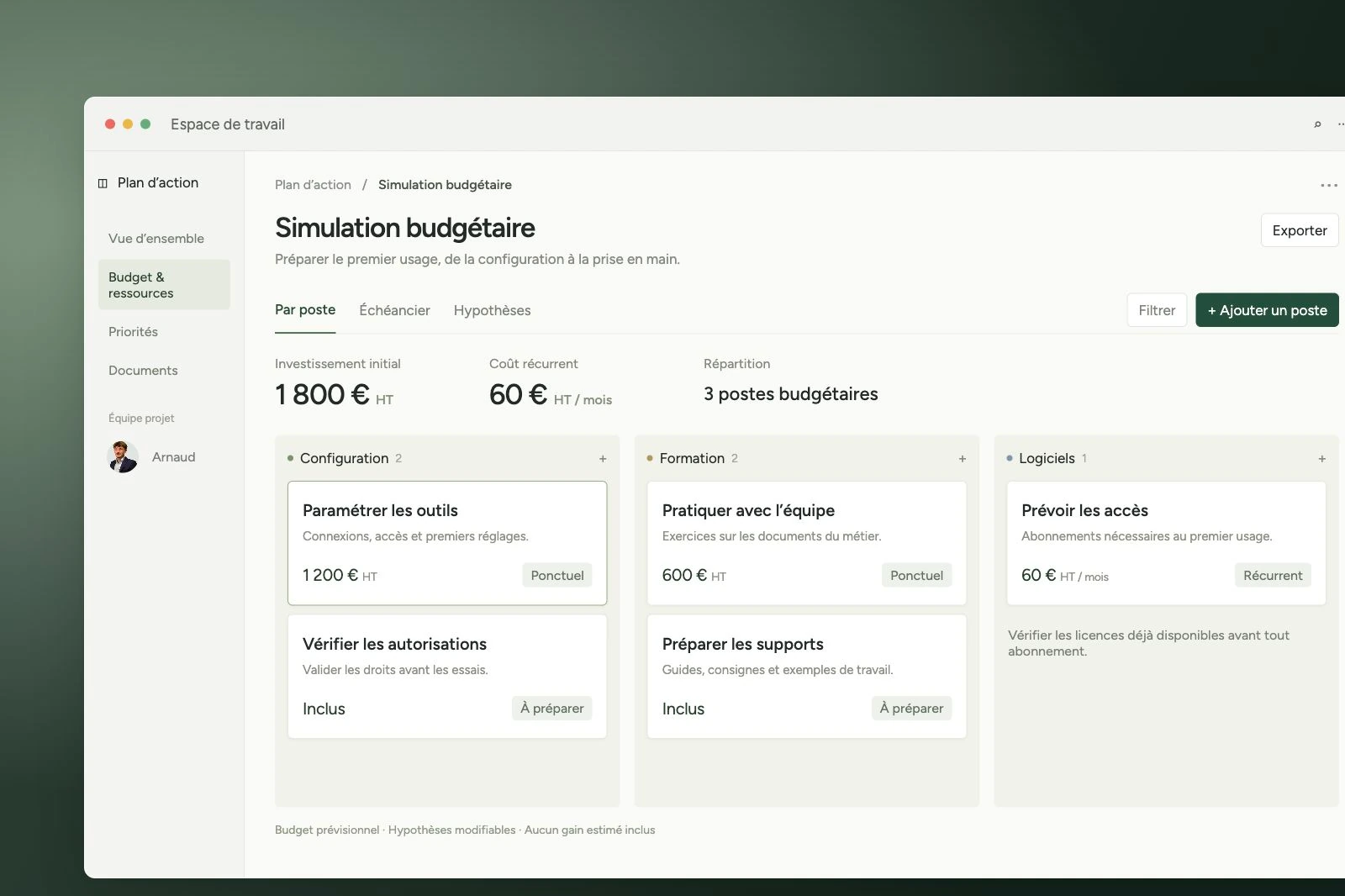
Task: Go to Priorités in sidebar
Action: 133,332
